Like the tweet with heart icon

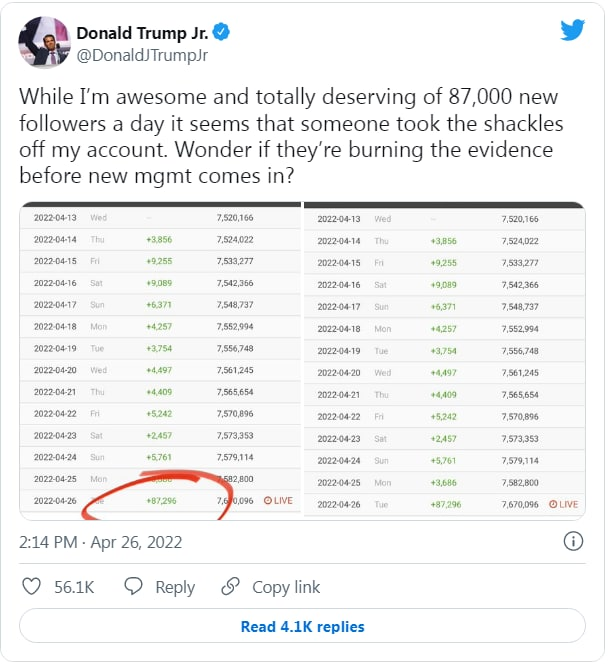tap(31, 587)
